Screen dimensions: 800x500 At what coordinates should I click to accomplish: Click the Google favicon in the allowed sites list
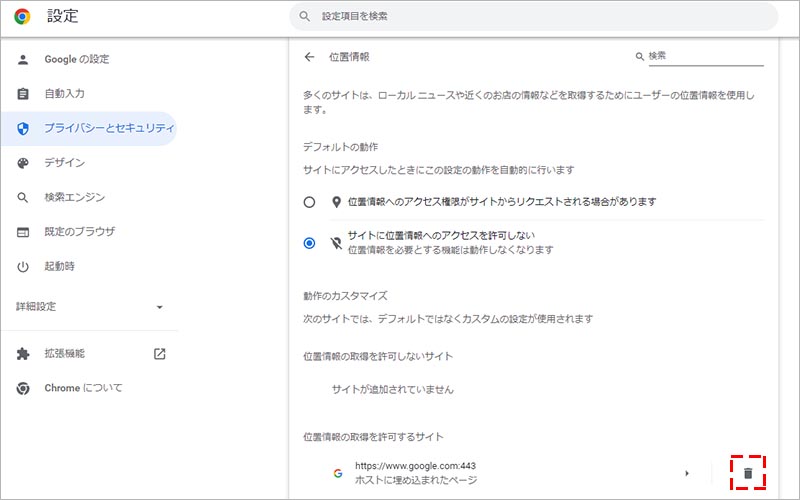[x=336, y=473]
